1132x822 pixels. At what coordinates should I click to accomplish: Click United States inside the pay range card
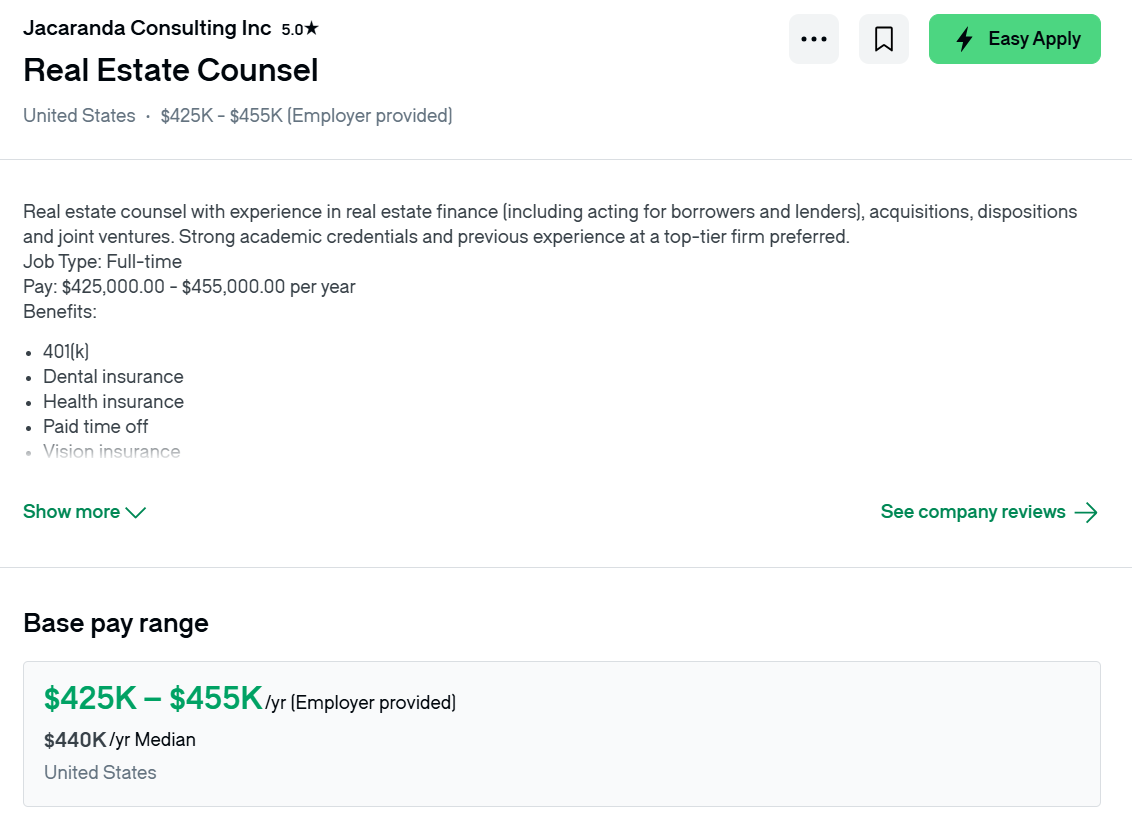(x=100, y=772)
